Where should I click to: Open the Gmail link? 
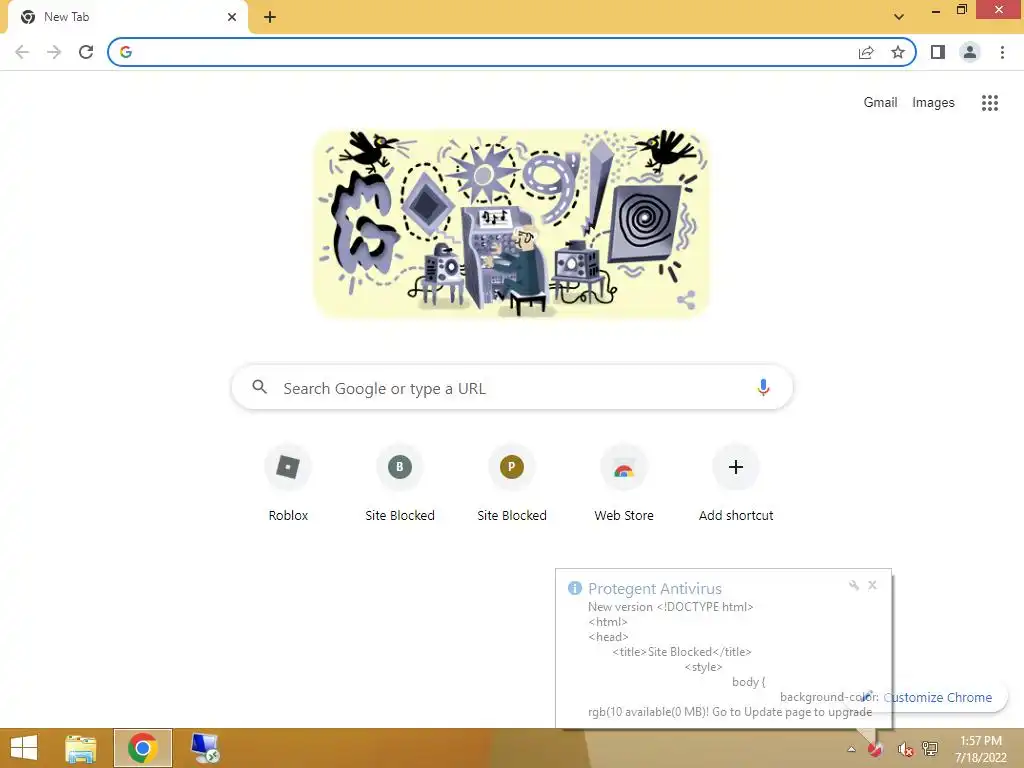click(x=880, y=103)
